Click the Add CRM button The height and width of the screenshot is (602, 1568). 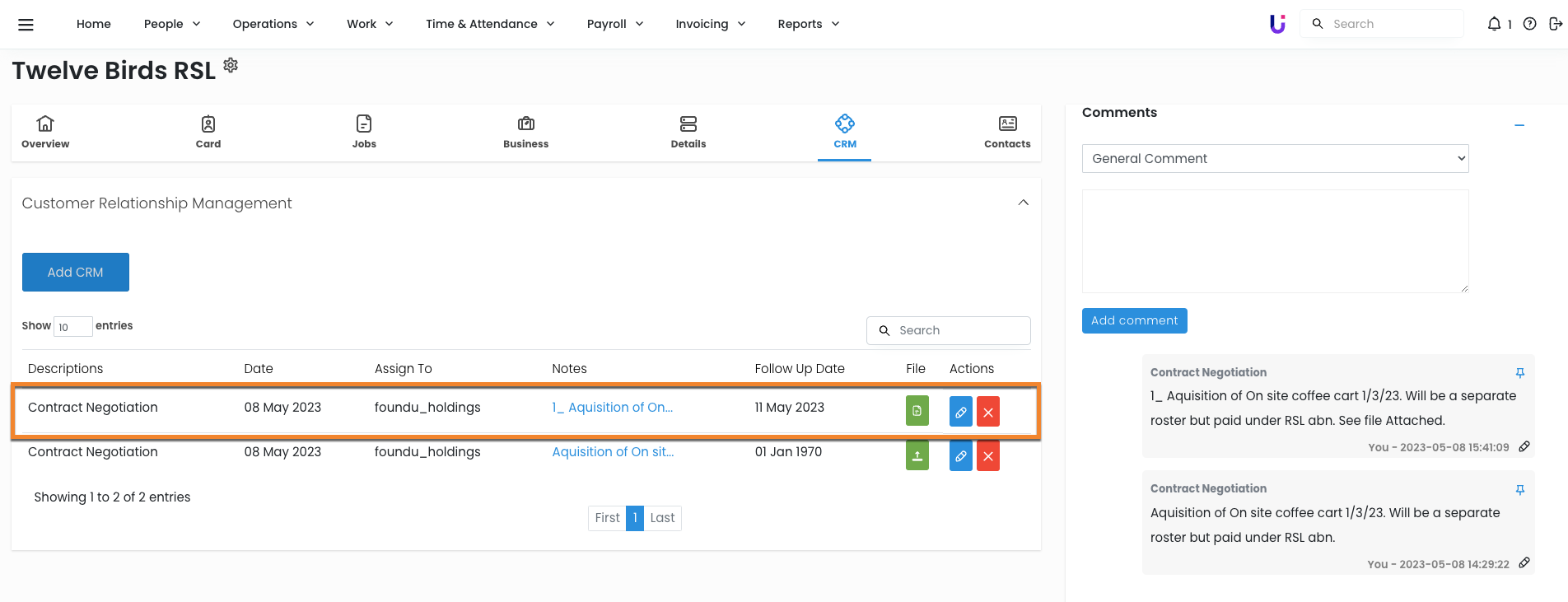coord(76,273)
